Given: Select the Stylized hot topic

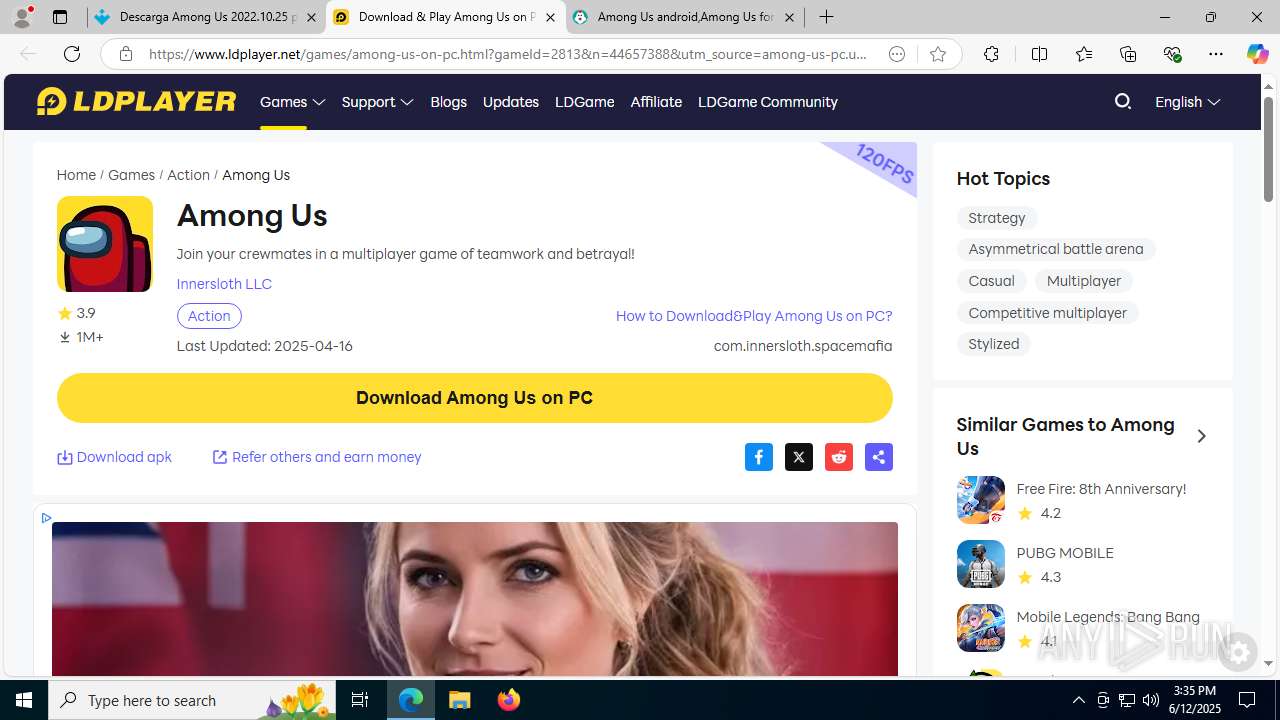Looking at the screenshot, I should (993, 344).
